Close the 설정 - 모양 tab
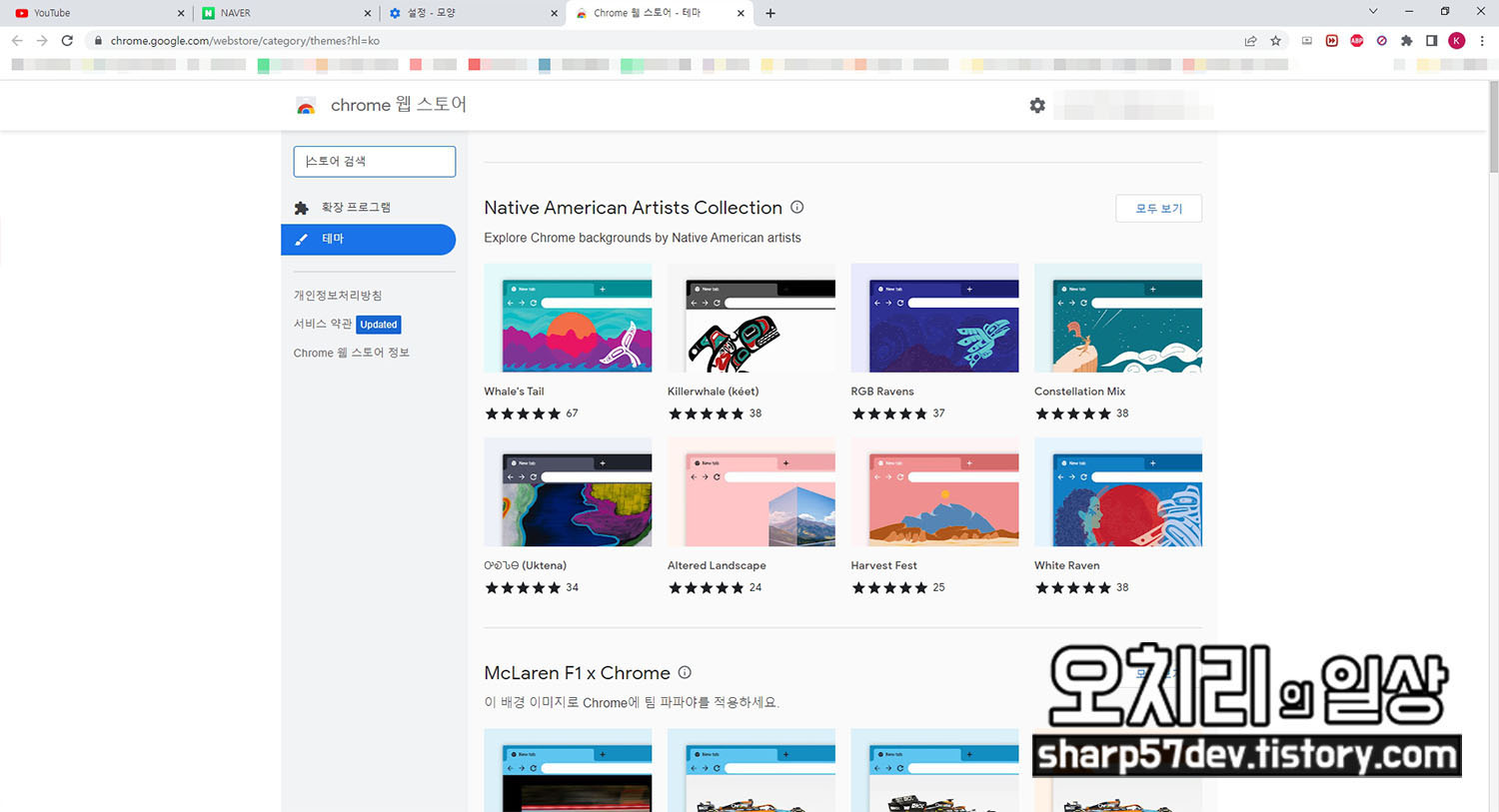Screen dimensions: 1499x812 coord(555,13)
